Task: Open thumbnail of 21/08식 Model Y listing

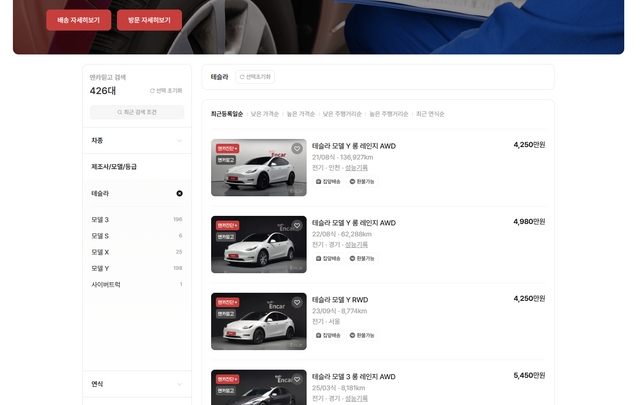Action: pyautogui.click(x=259, y=167)
